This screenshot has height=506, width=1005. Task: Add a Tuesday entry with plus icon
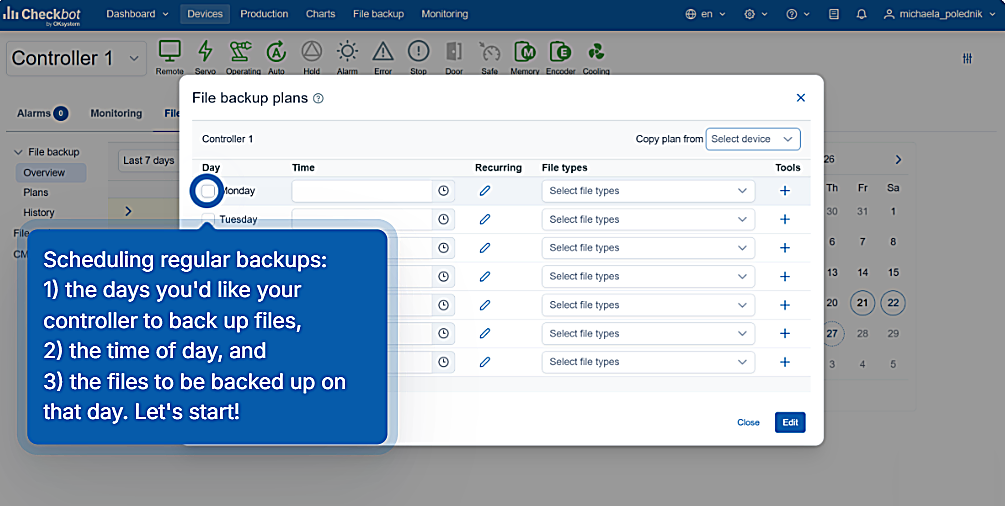coord(785,219)
